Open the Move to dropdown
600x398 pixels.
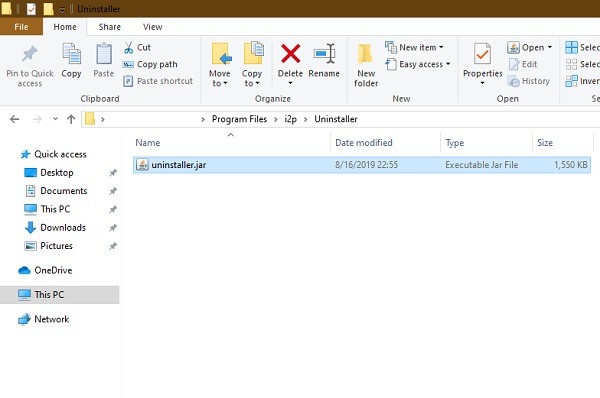(x=220, y=65)
